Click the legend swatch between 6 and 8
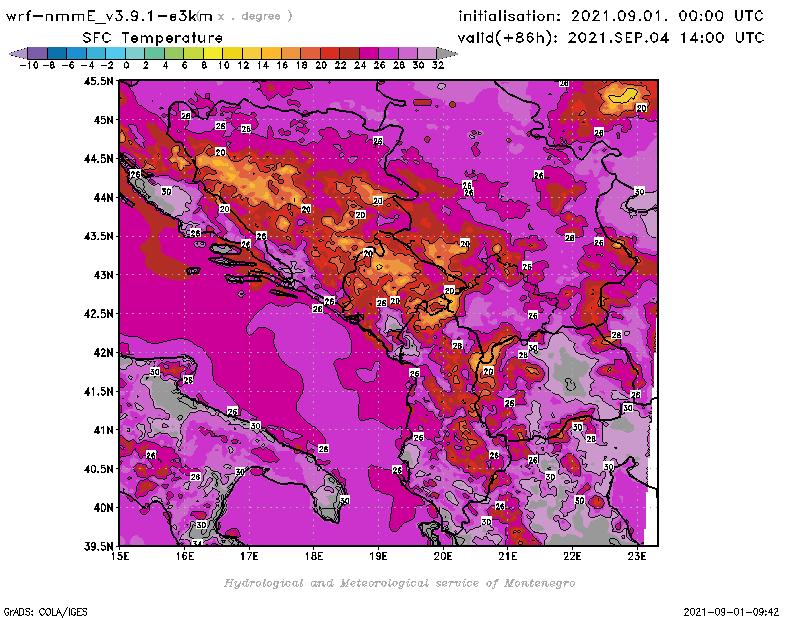The image size is (800, 618). pos(193,53)
